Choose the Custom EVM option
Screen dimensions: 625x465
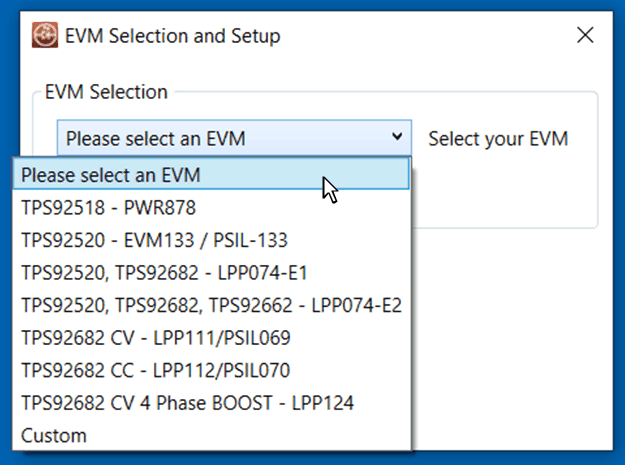point(54,436)
